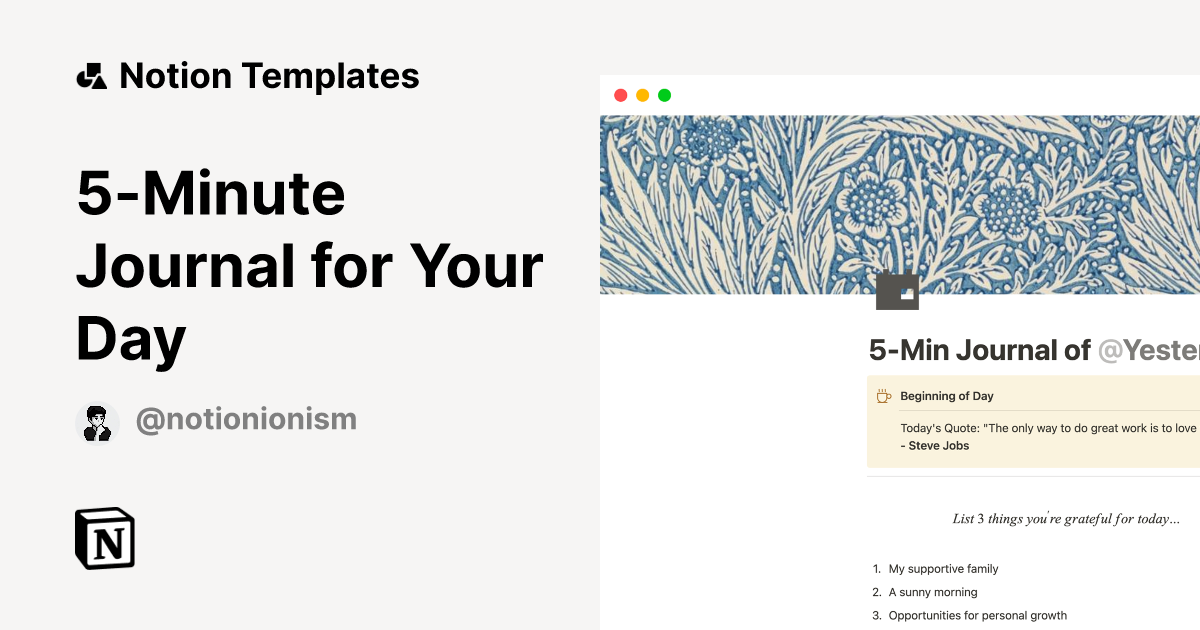Click the Opportunities for personal growth entry

coord(977,615)
